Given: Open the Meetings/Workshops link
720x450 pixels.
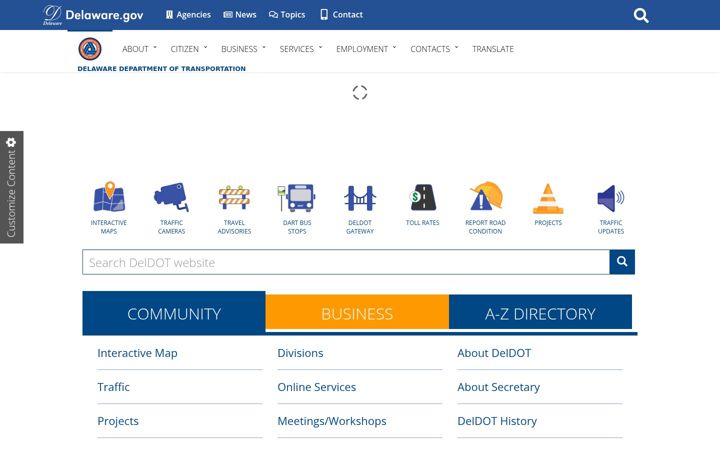Looking at the screenshot, I should pyautogui.click(x=332, y=421).
